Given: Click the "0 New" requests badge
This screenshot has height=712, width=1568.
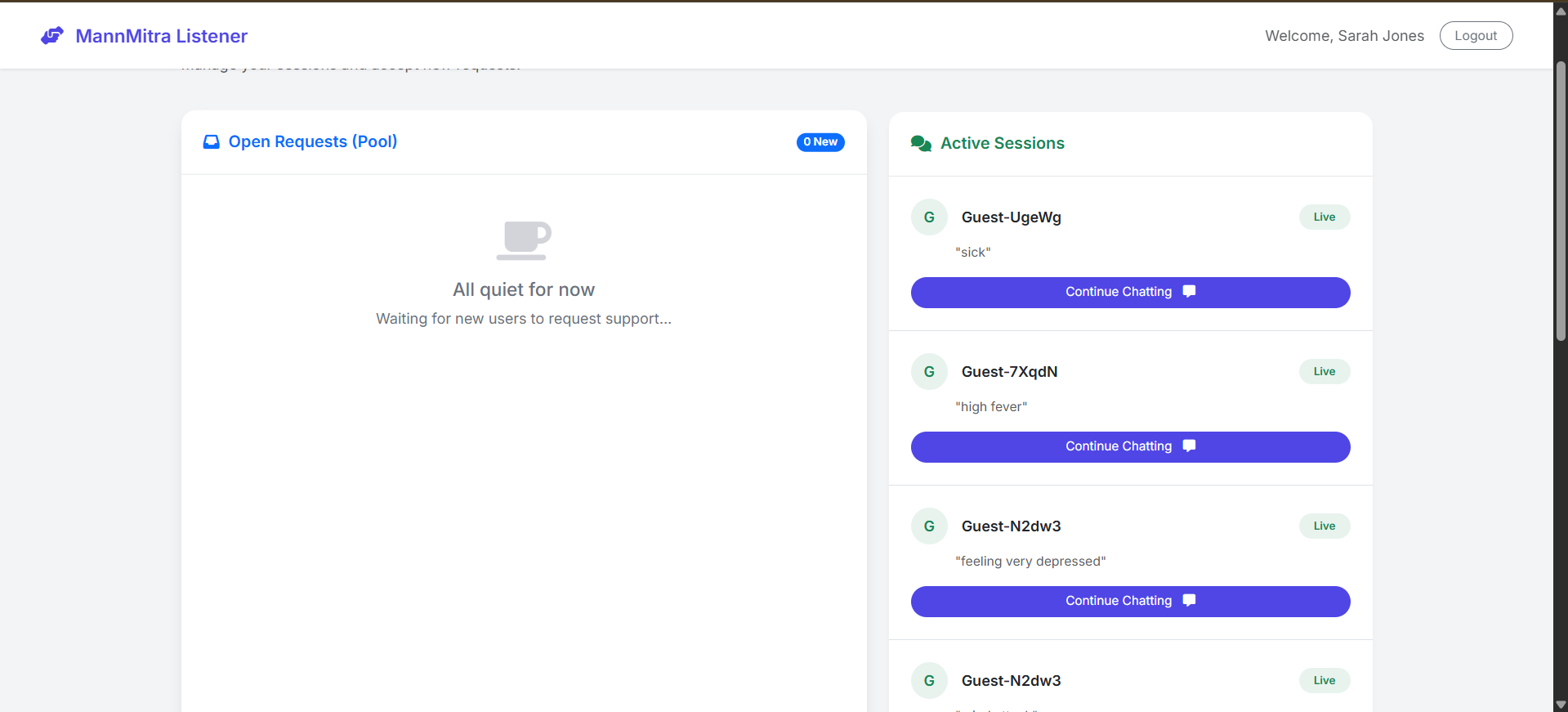Looking at the screenshot, I should [820, 142].
